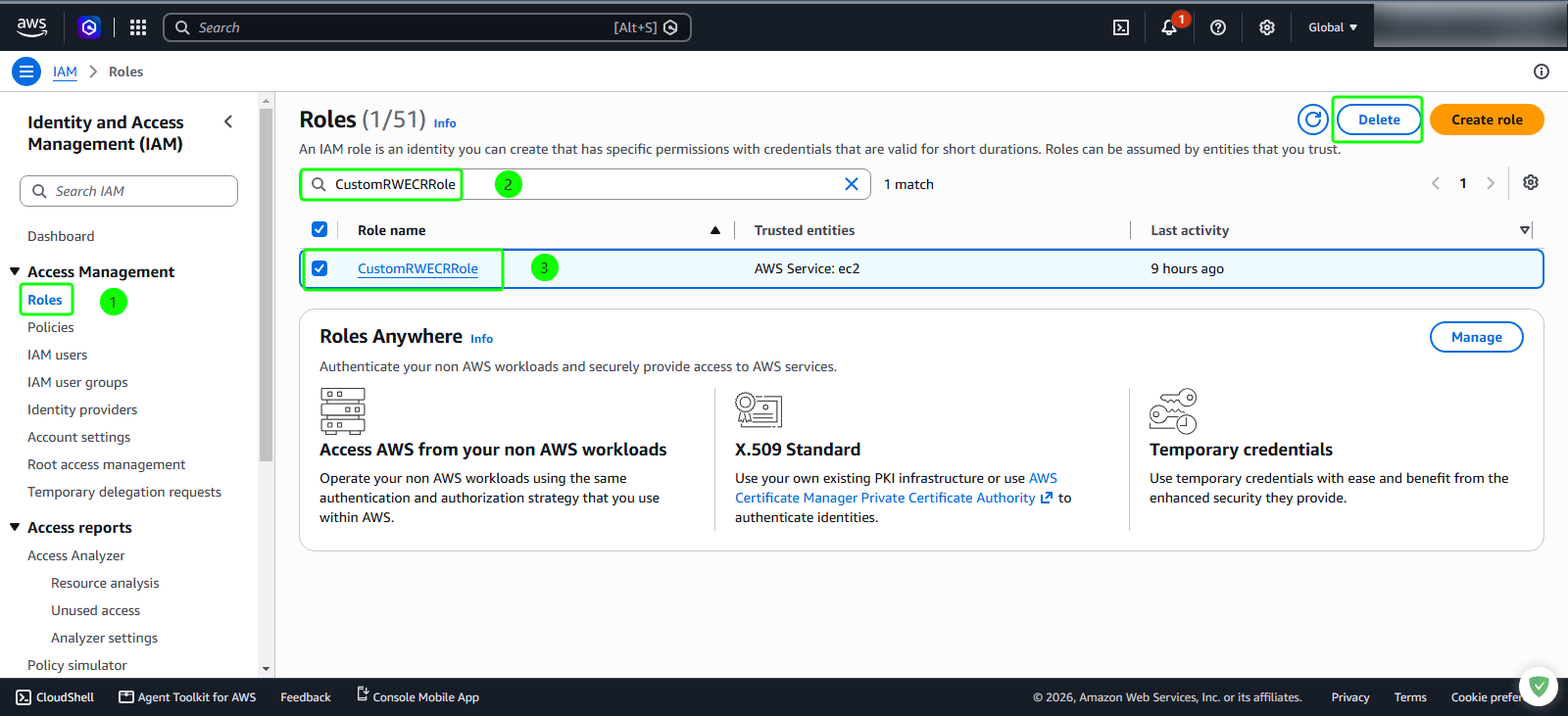Open the CustomRWECRRole link
The width and height of the screenshot is (1568, 716).
pos(417,268)
